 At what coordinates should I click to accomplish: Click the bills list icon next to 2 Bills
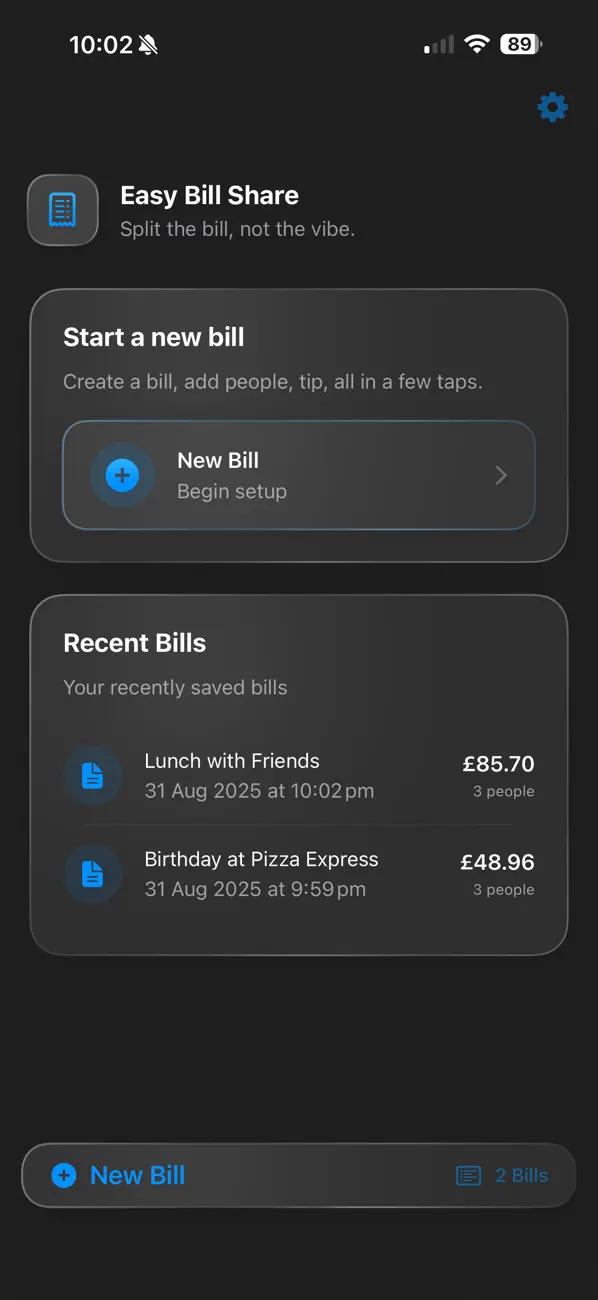468,1175
